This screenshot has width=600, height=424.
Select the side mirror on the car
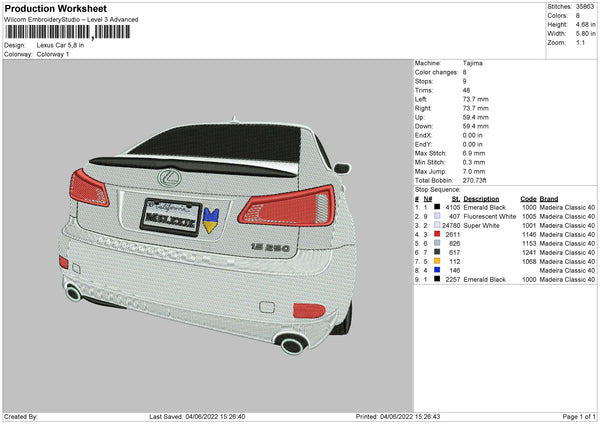point(342,168)
